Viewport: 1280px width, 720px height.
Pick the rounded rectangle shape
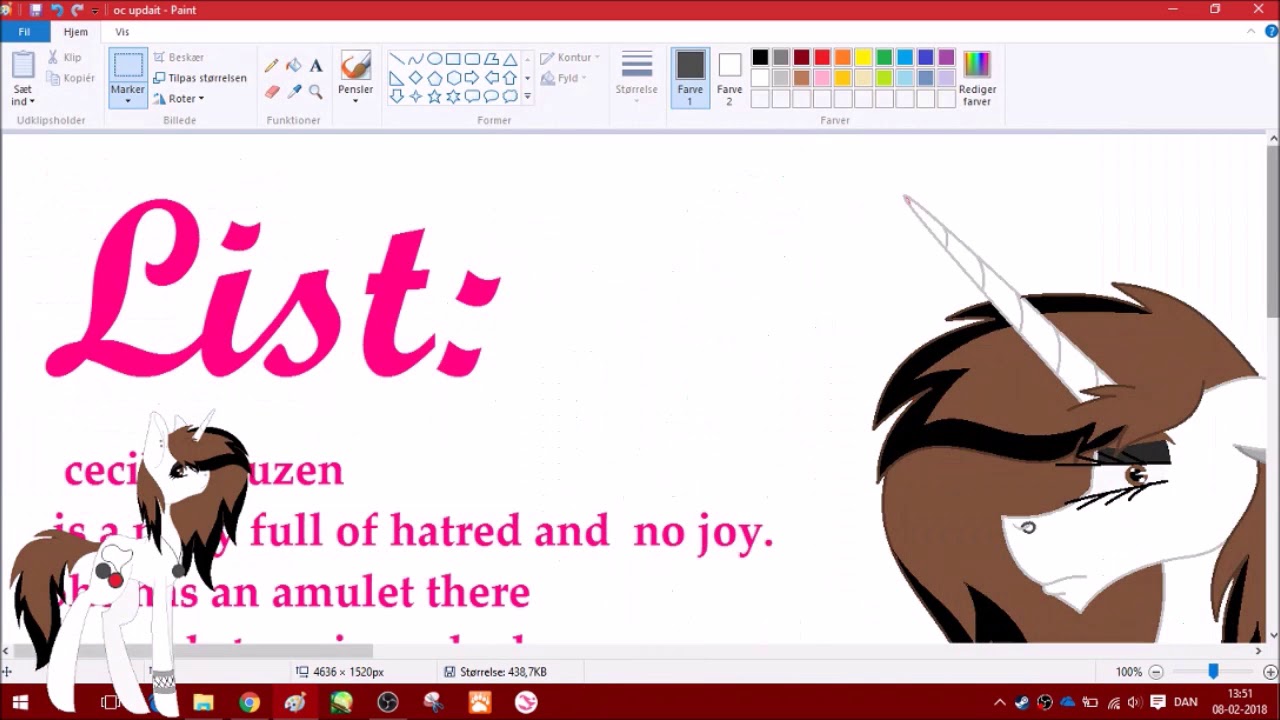click(472, 59)
